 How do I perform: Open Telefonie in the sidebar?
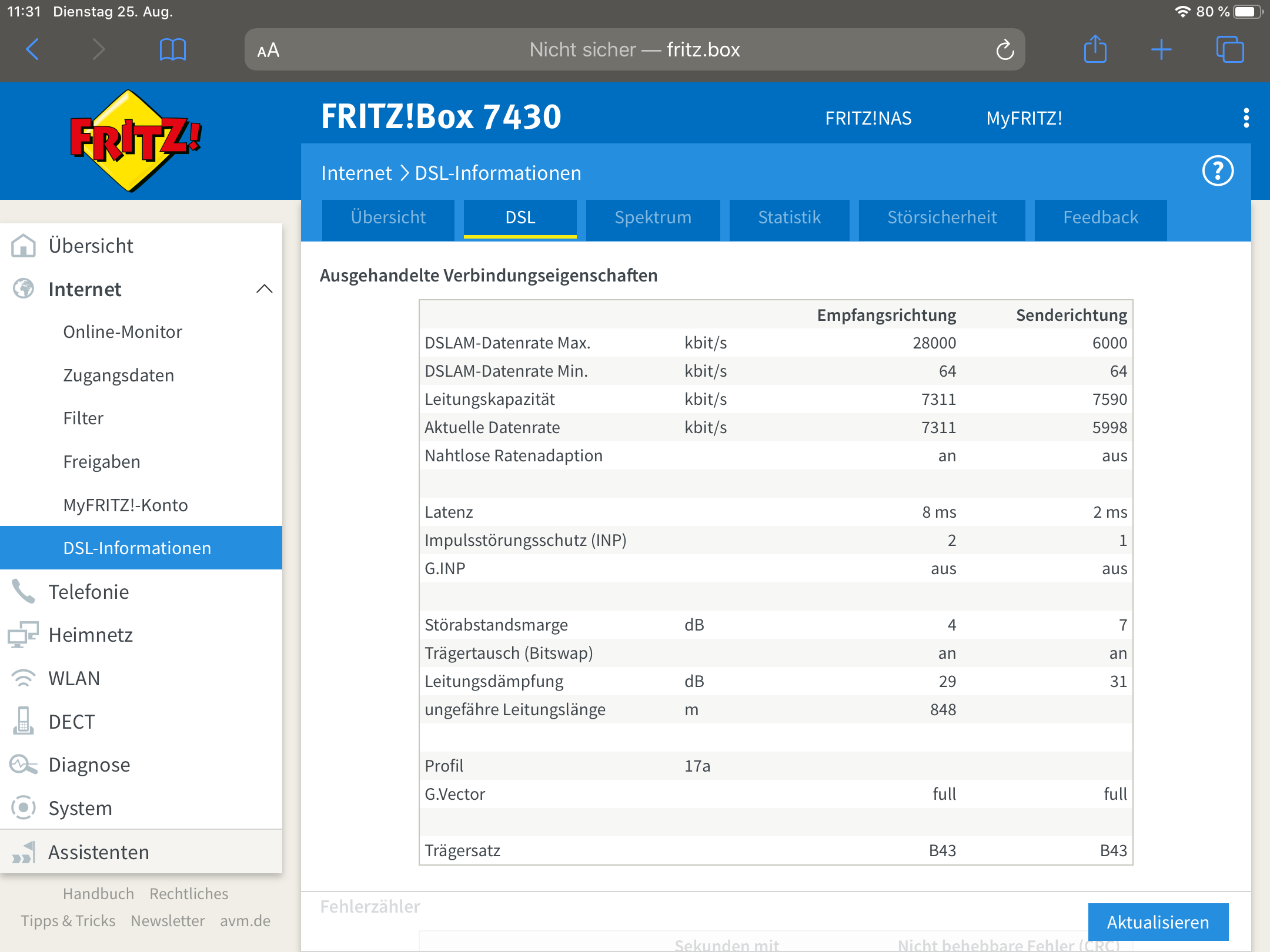88,592
